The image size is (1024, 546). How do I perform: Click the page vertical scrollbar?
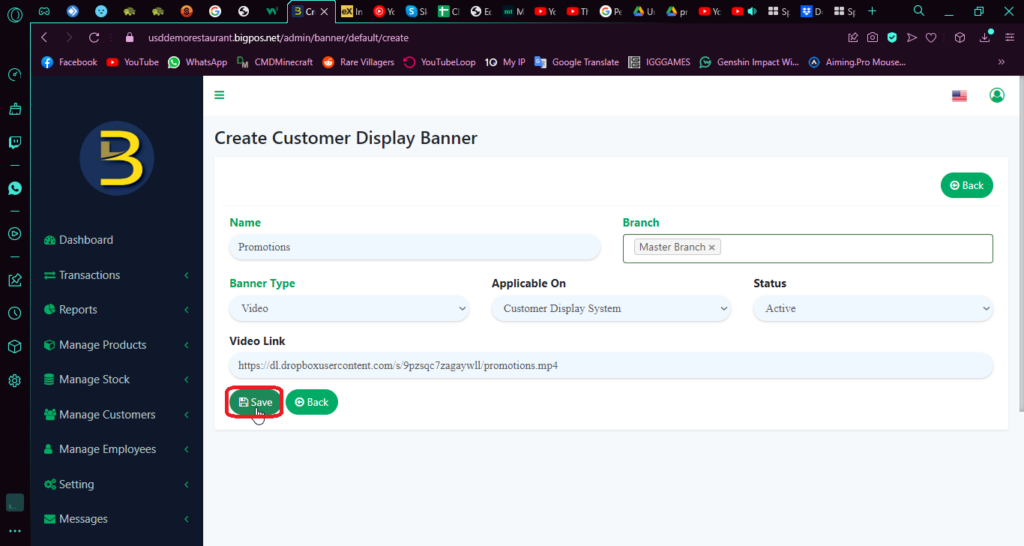[x=1021, y=245]
